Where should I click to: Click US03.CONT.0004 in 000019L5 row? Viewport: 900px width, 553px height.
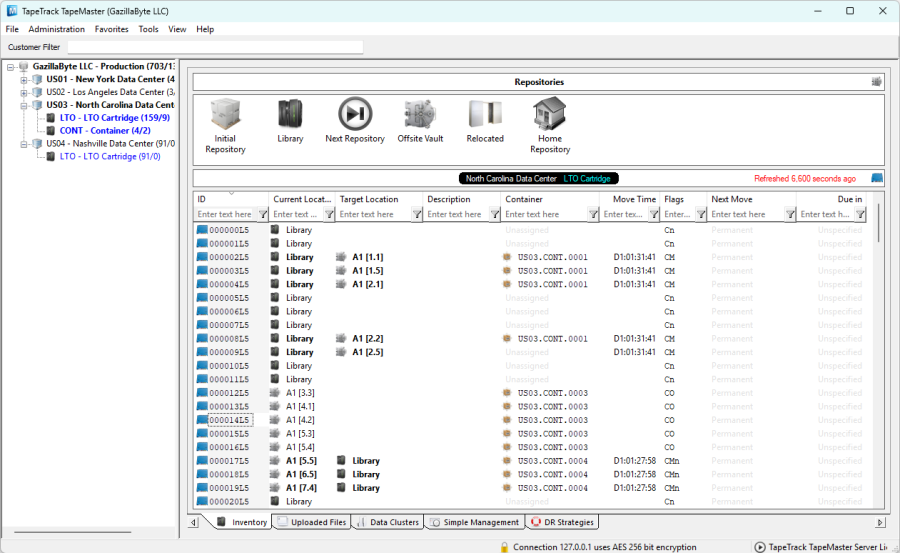[x=552, y=488]
